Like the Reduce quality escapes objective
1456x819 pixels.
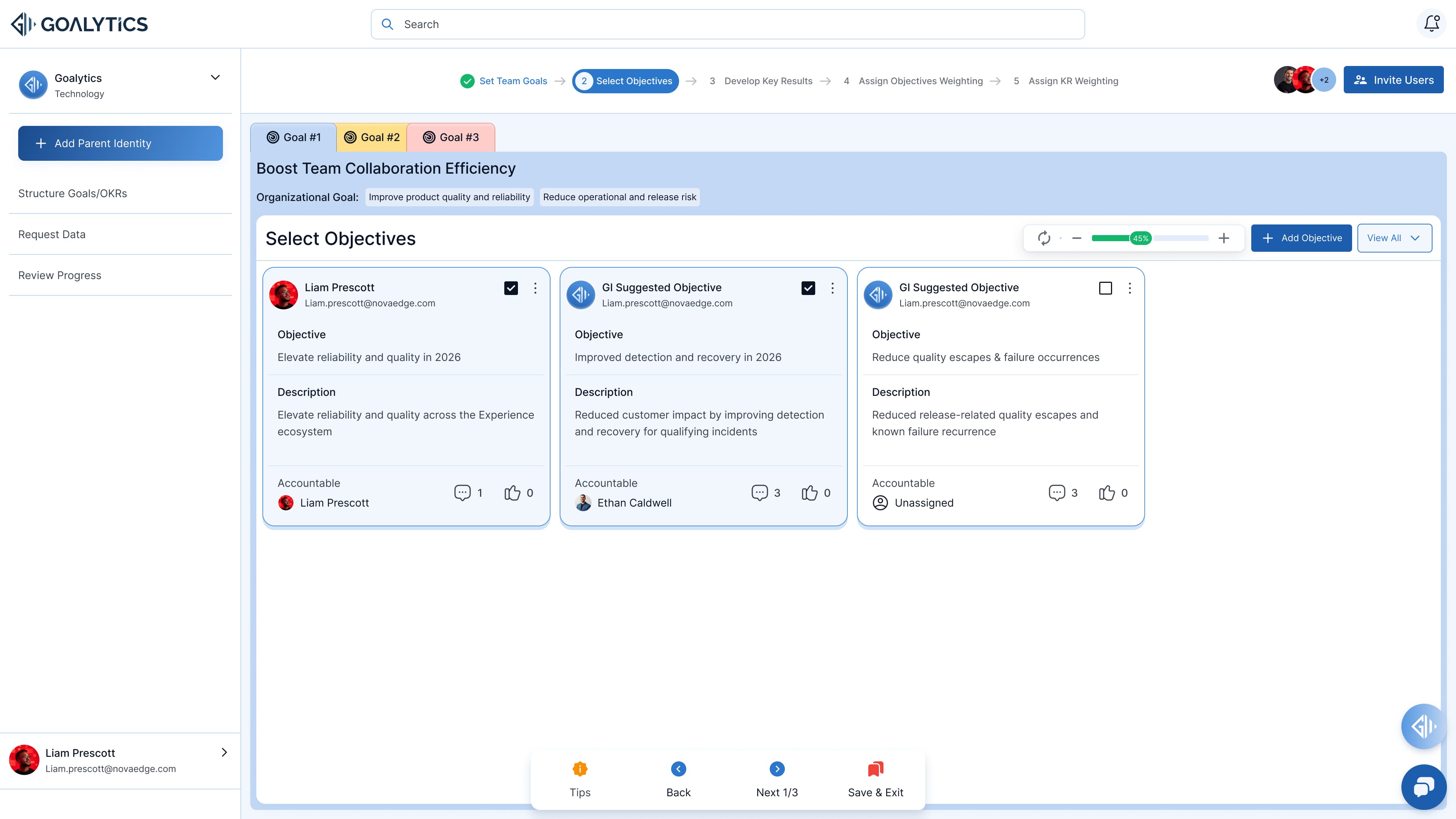1107,492
